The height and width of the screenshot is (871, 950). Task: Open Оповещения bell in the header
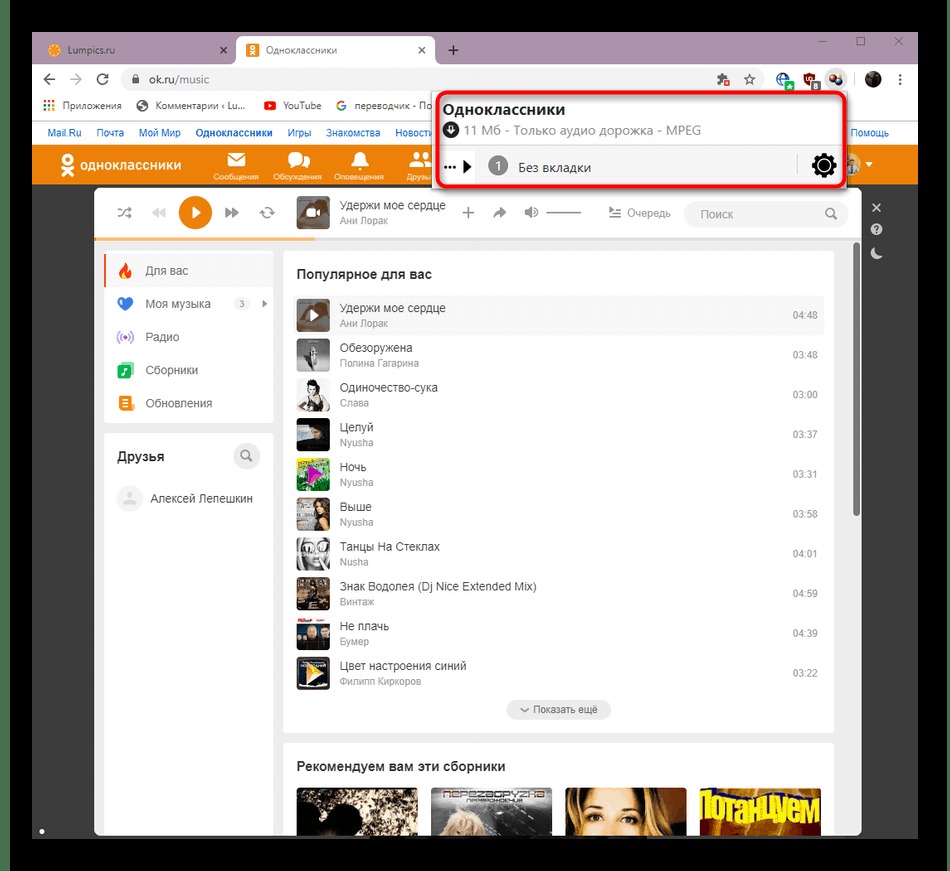click(x=359, y=166)
